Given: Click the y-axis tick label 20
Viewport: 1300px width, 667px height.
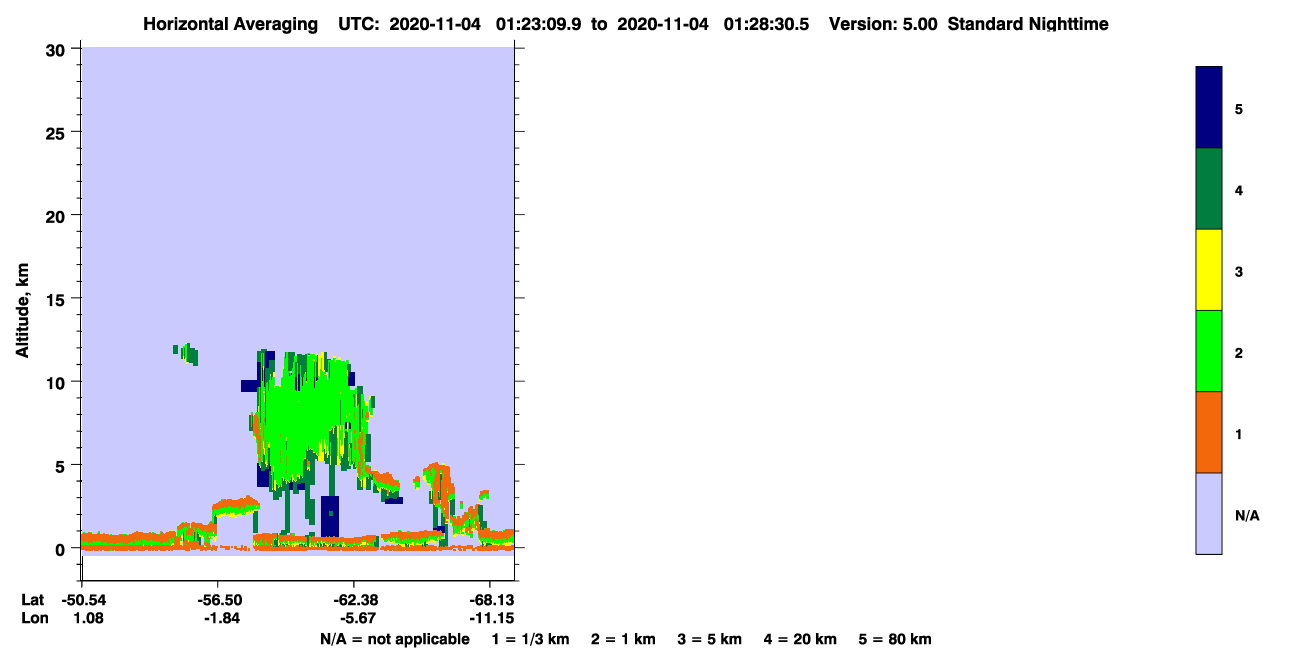Looking at the screenshot, I should point(57,215).
